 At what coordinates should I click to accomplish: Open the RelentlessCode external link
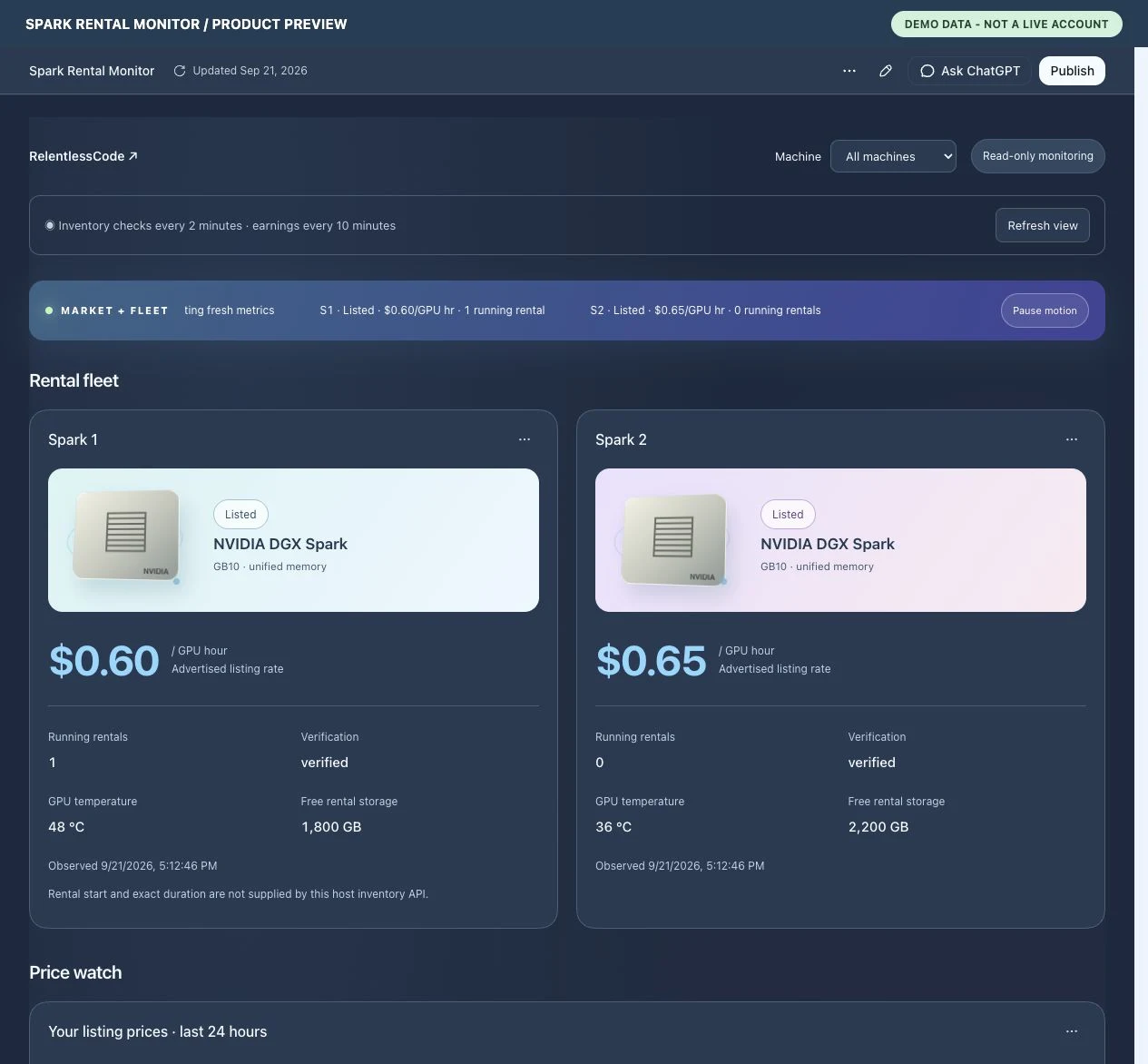pos(83,156)
